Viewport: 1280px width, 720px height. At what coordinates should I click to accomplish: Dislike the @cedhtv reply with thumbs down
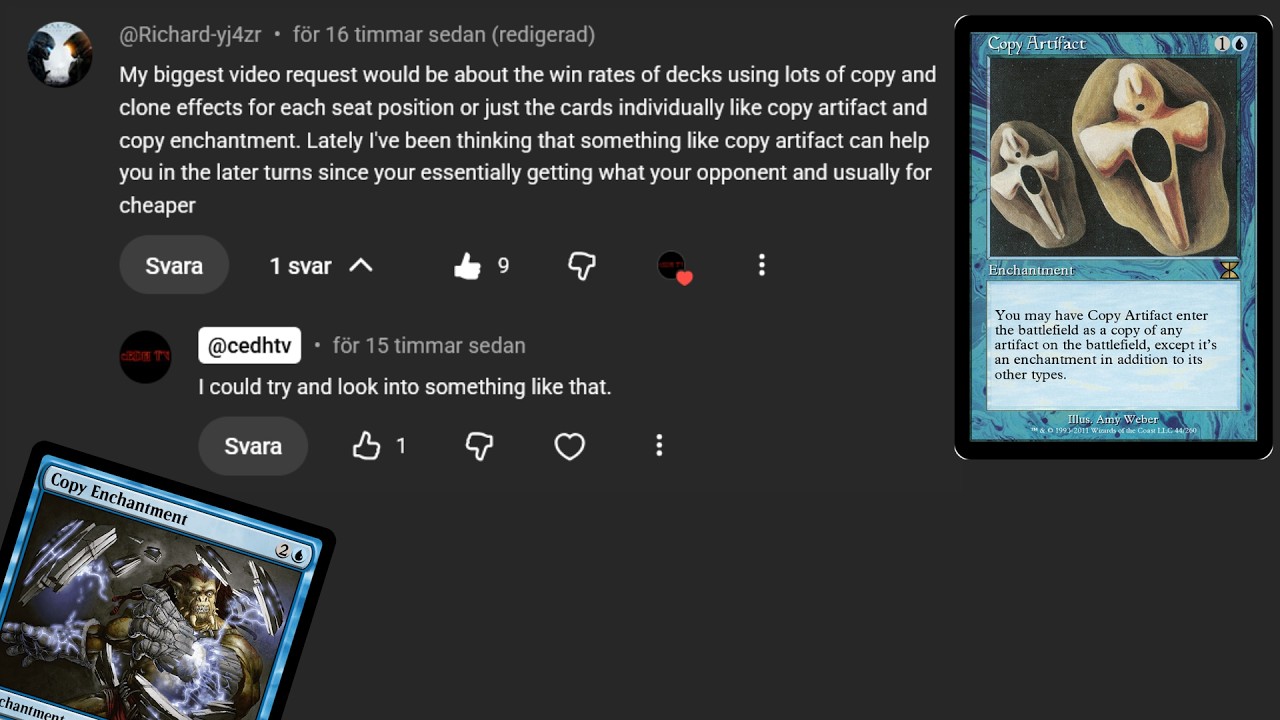point(480,446)
